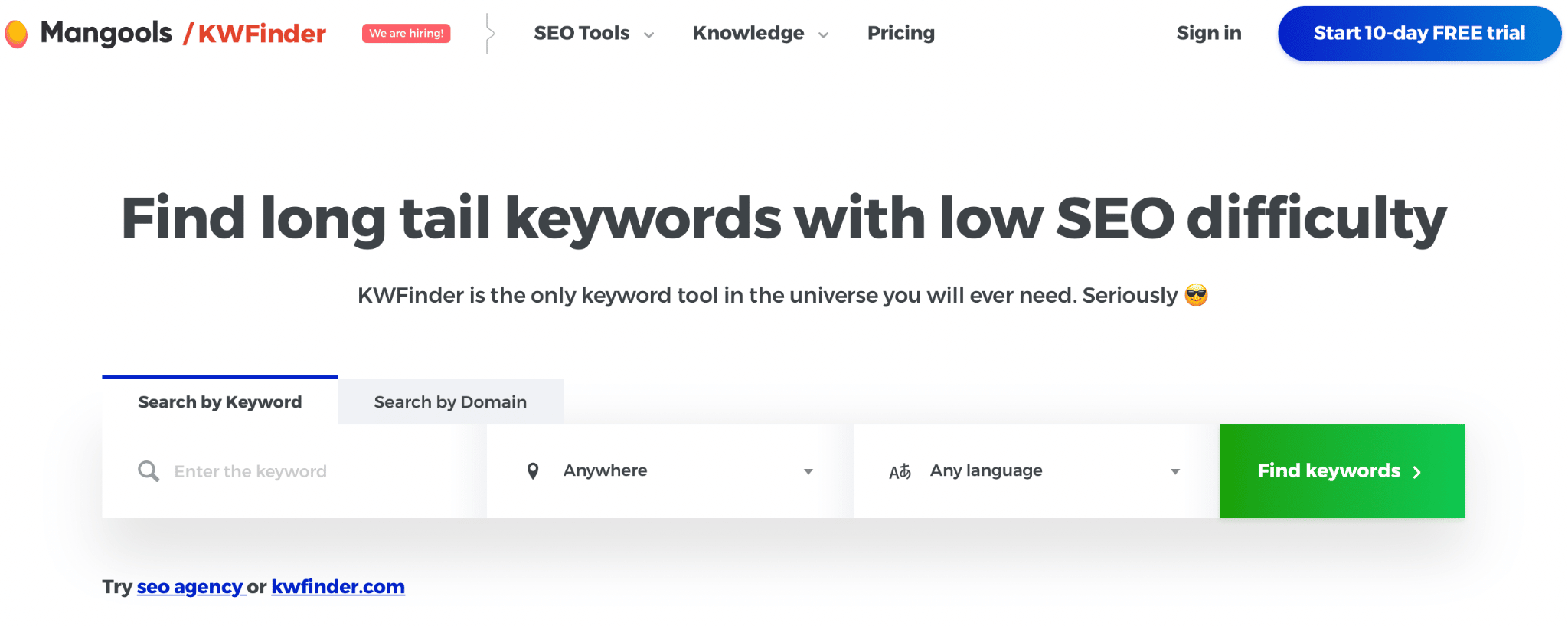
Task: Click the Mangools orange logo icon
Action: (16, 34)
